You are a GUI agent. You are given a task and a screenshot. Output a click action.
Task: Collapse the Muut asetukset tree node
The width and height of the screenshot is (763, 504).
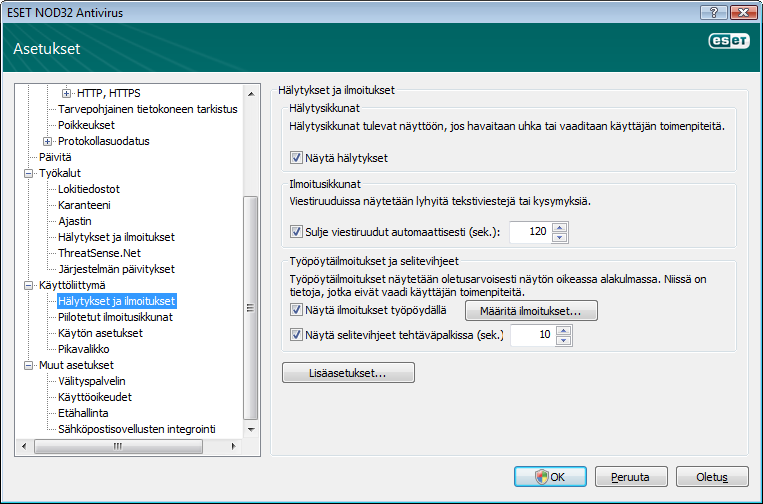[28, 365]
